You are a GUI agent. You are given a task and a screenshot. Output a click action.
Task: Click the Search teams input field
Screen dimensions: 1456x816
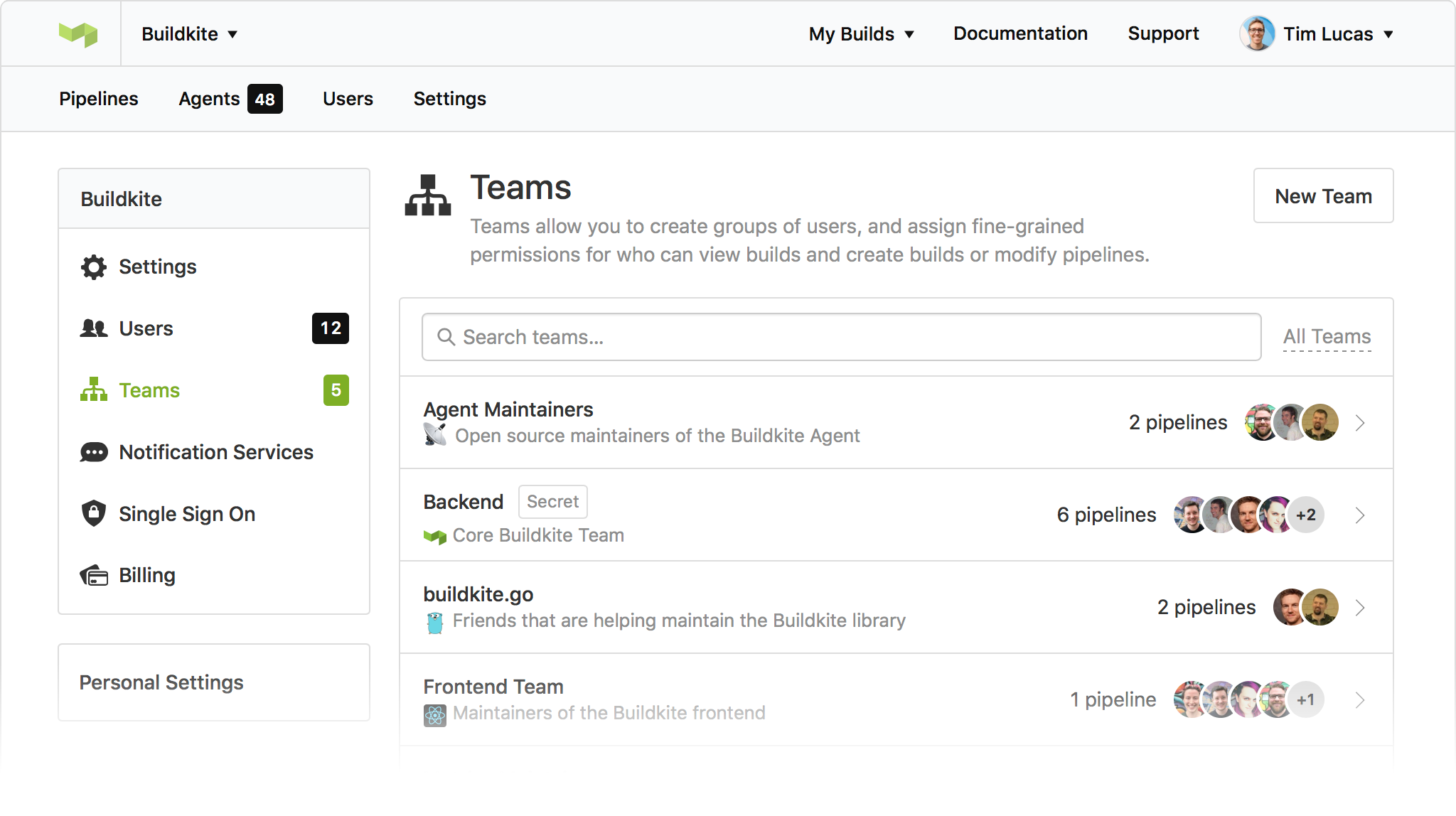pos(841,337)
